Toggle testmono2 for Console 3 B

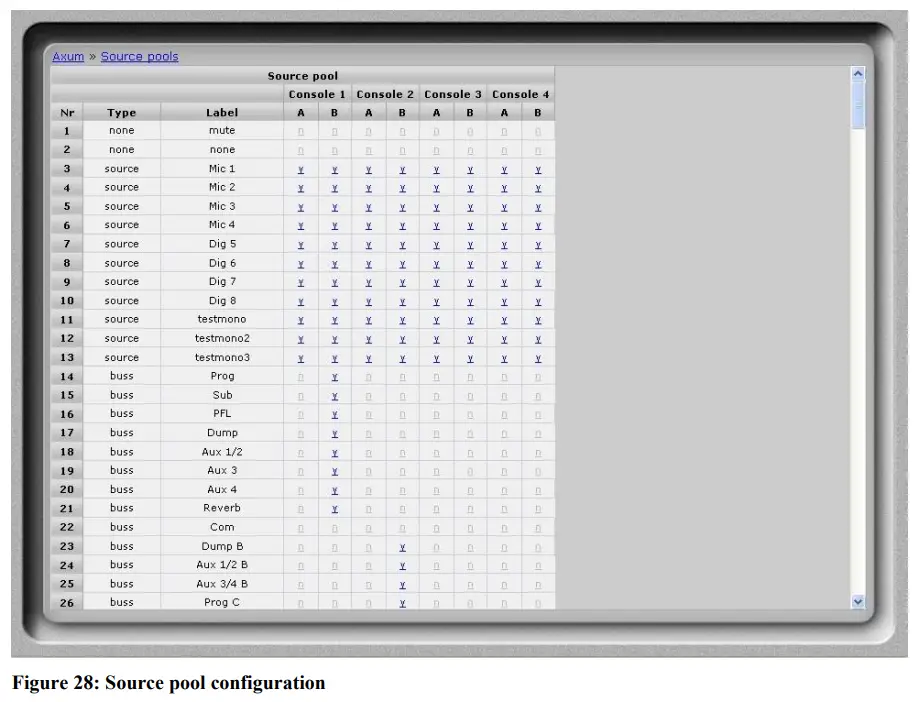point(470,339)
